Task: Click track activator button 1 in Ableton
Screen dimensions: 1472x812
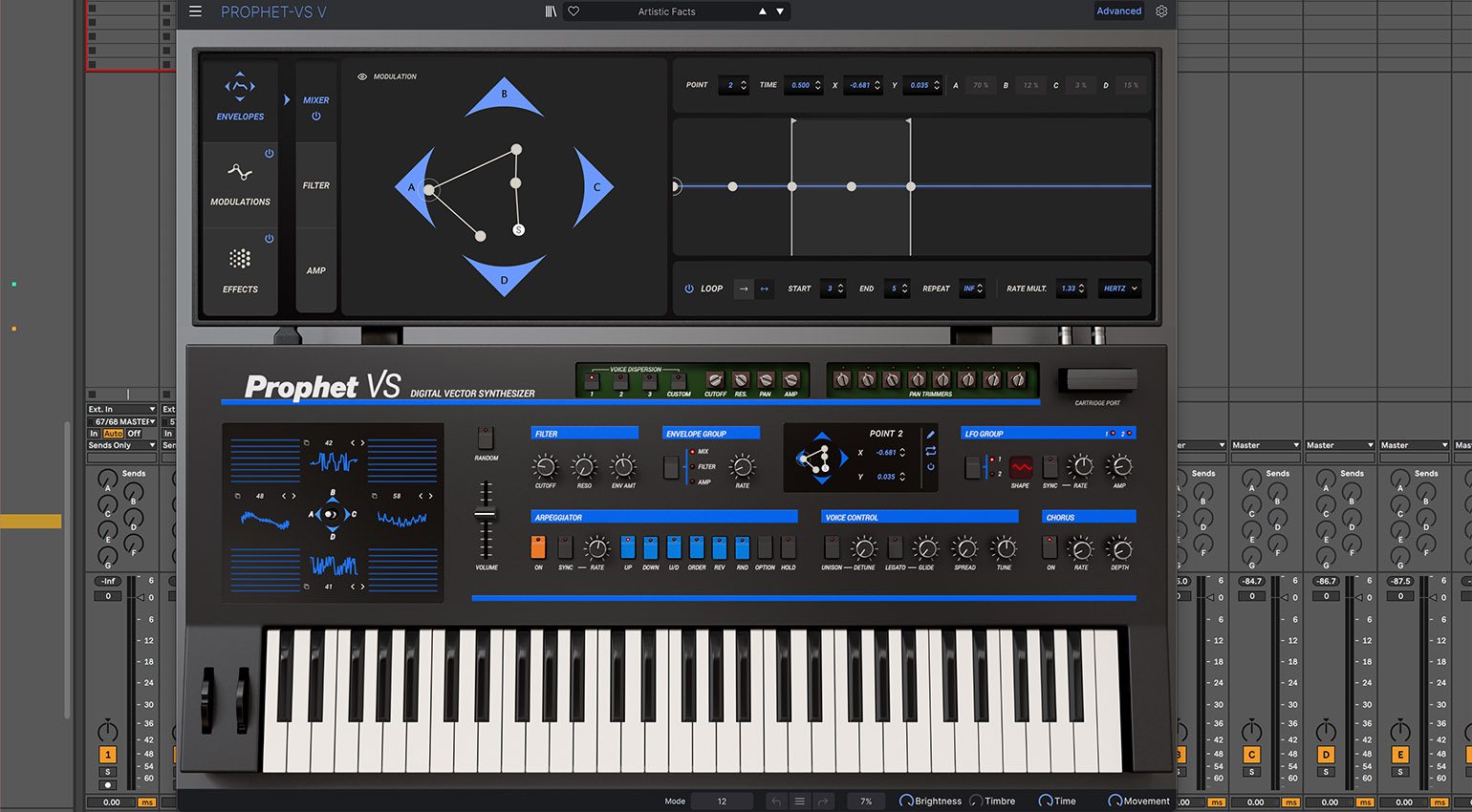Action: pyautogui.click(x=108, y=755)
